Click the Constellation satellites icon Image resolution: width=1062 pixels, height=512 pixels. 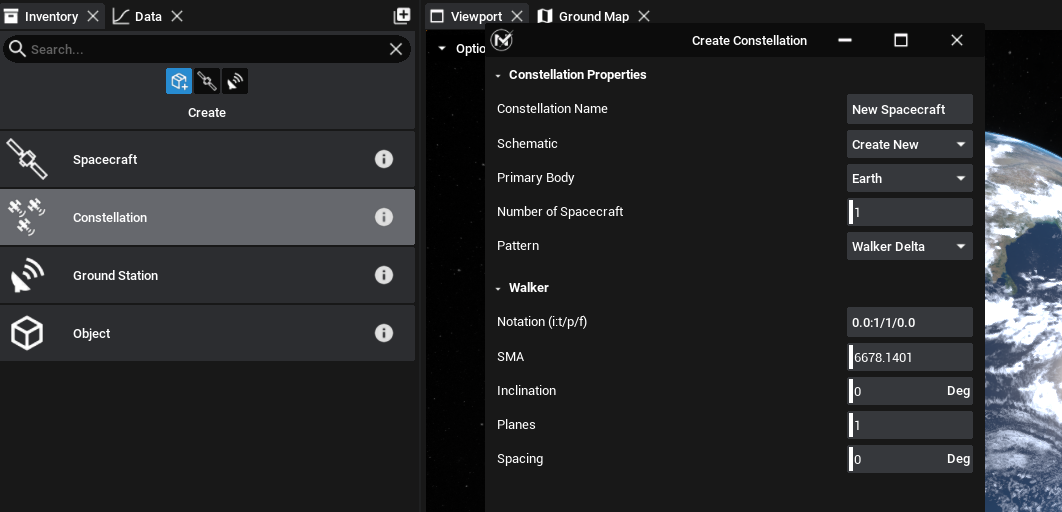(x=26, y=217)
